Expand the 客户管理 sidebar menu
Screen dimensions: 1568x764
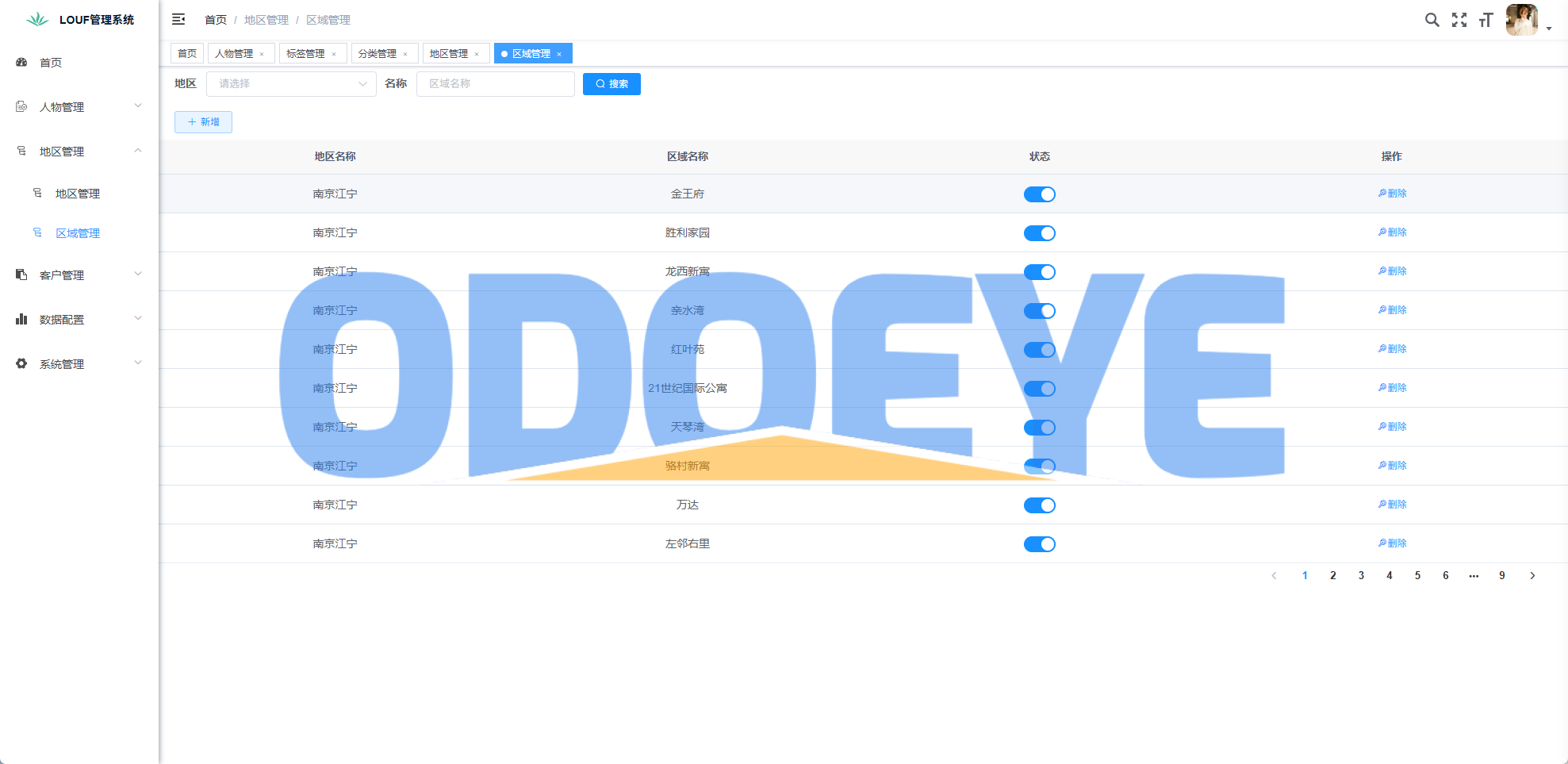coord(79,275)
